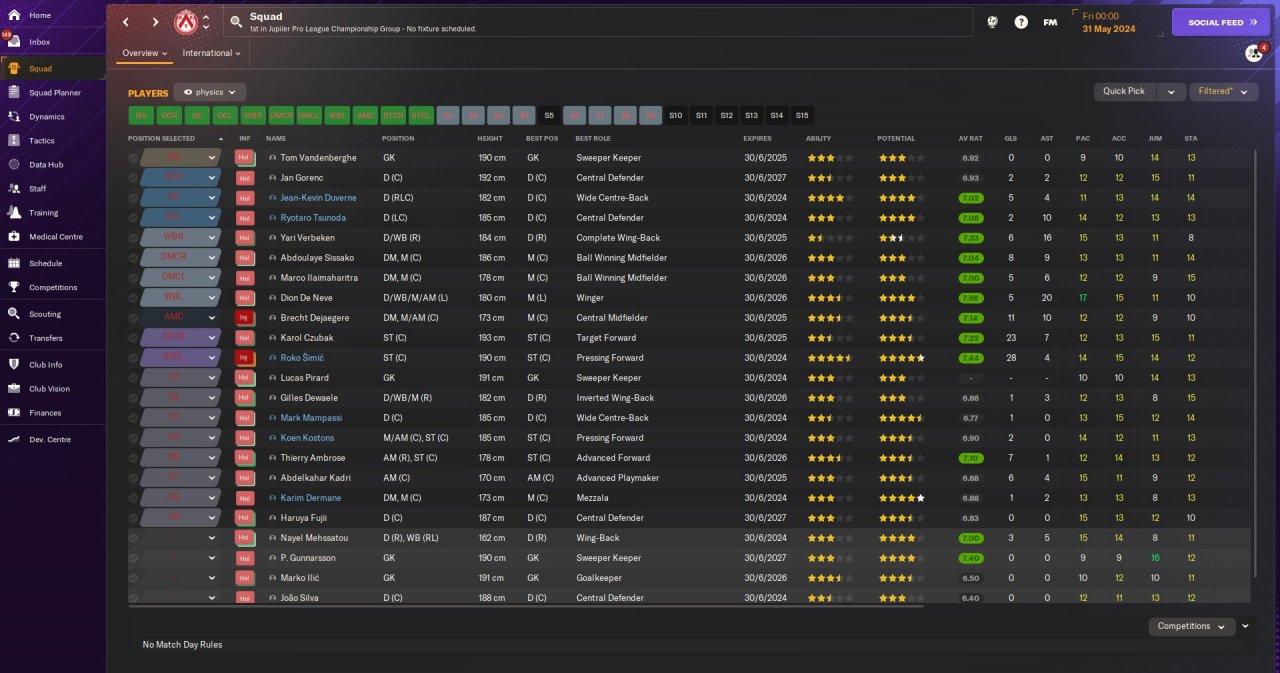
Task: Go to Scouting section
Action: 45,313
